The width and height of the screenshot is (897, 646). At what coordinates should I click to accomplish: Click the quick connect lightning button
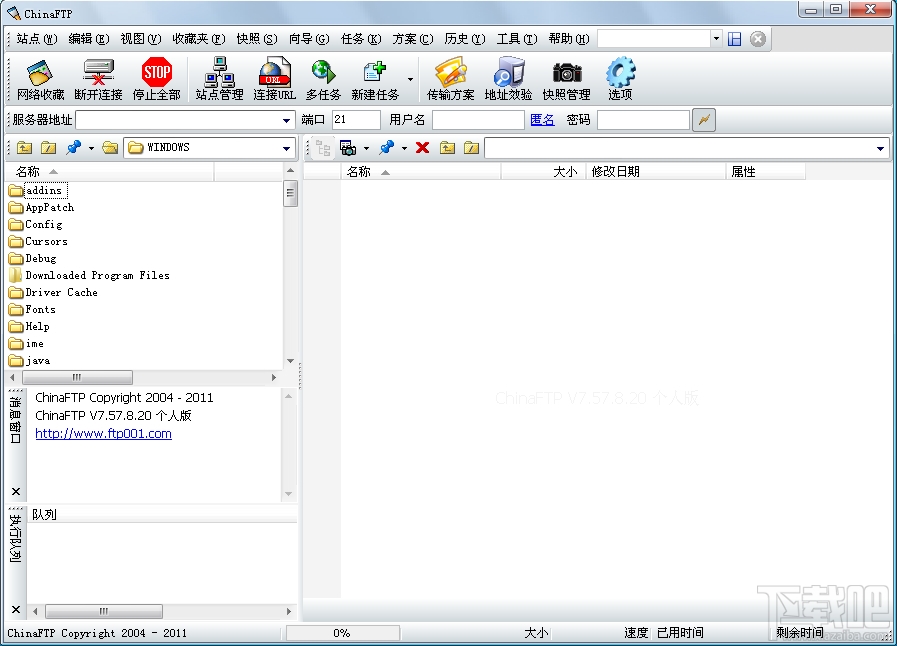pyautogui.click(x=704, y=120)
